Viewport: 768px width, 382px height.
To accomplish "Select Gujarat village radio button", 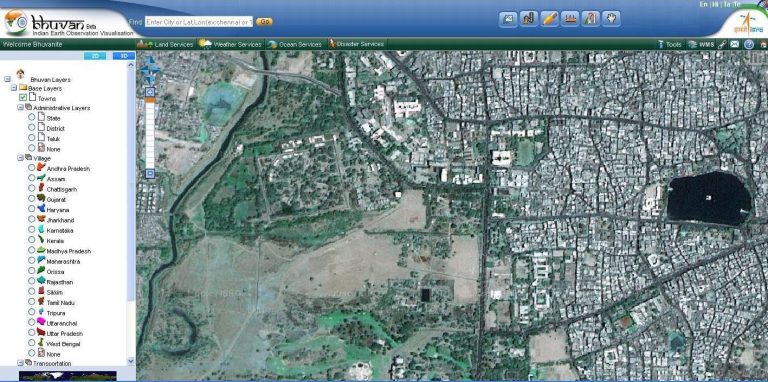I will point(31,198).
